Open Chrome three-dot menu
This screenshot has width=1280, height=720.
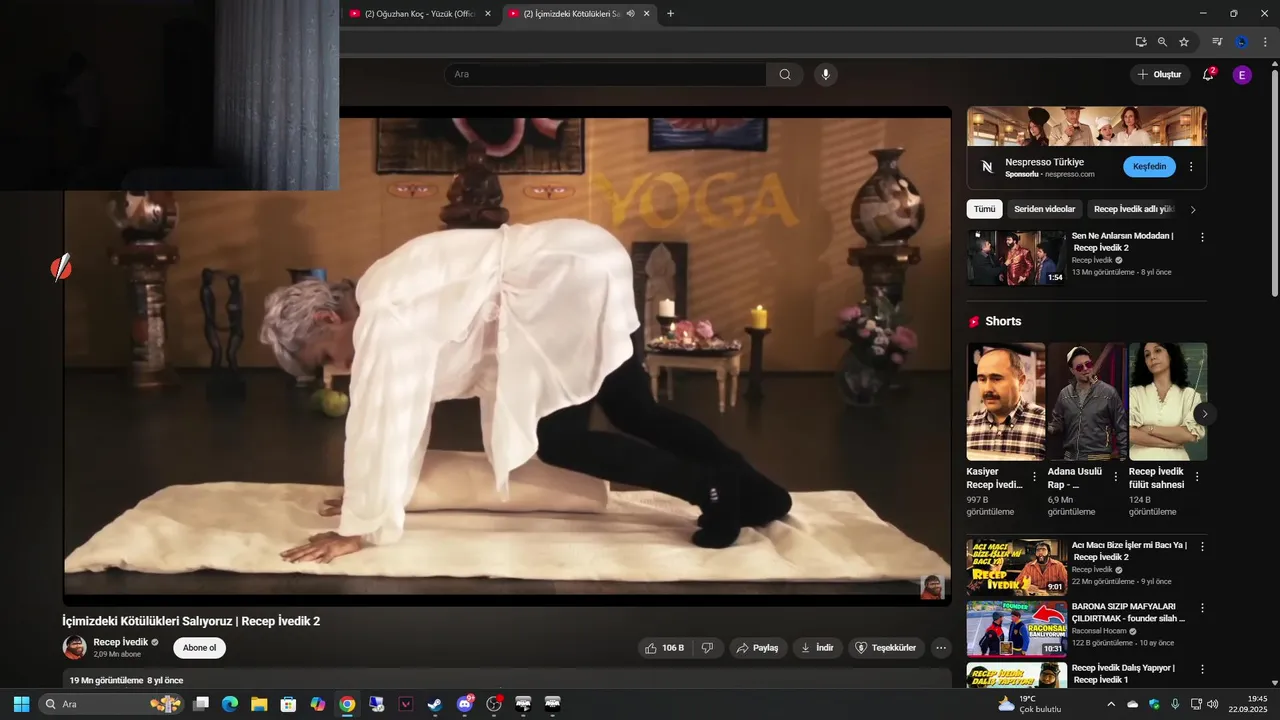coord(1265,42)
